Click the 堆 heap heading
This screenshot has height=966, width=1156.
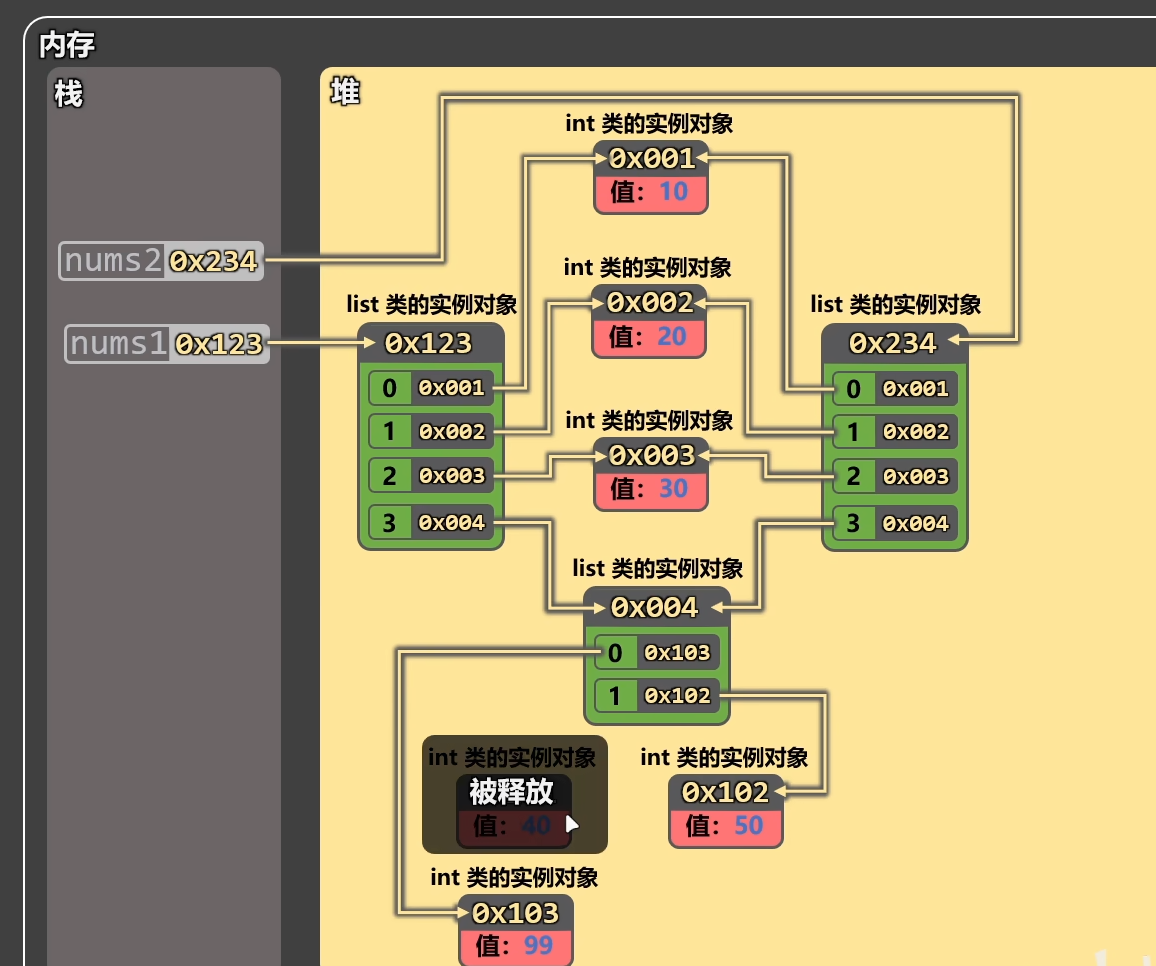tap(345, 91)
